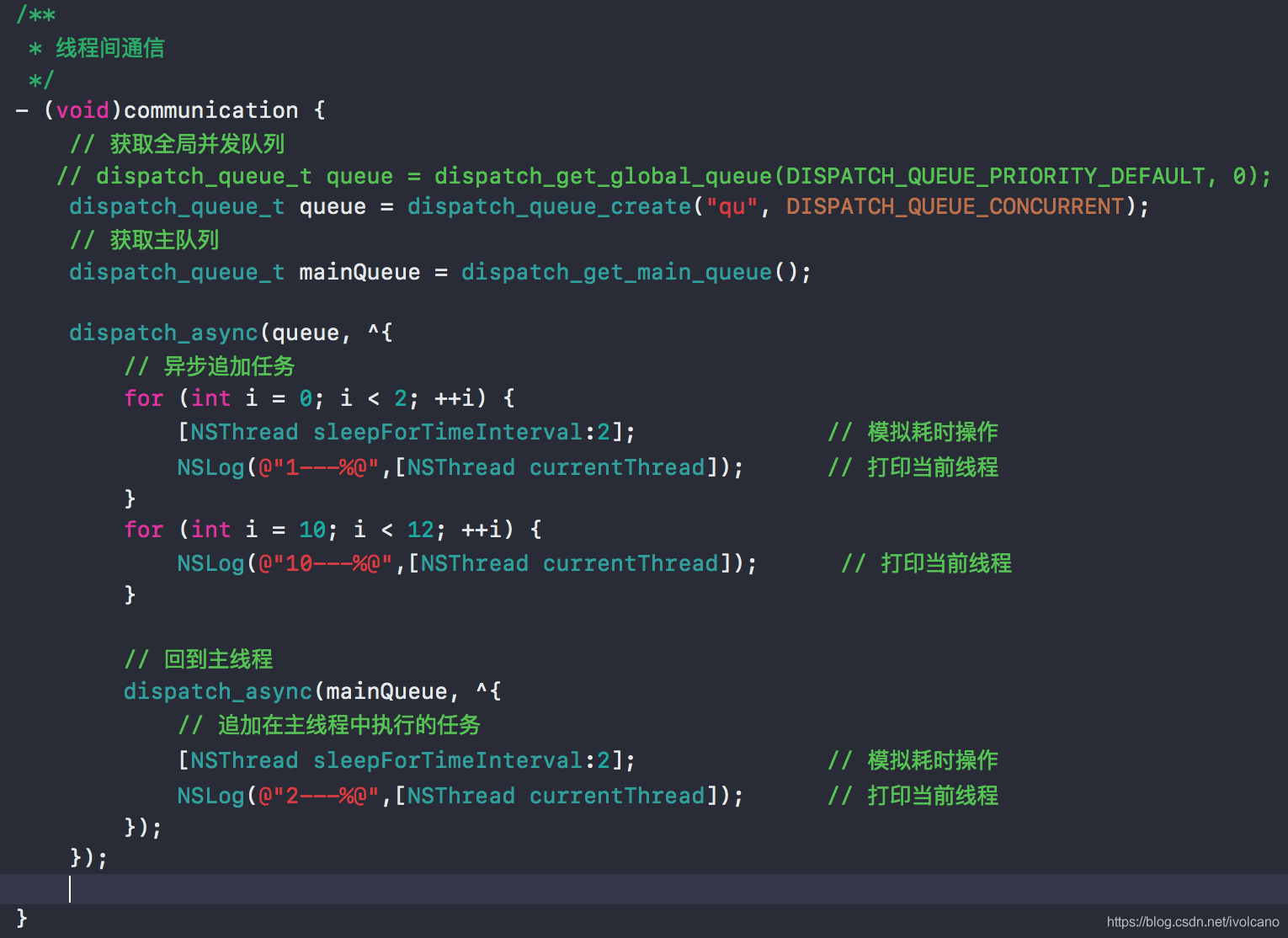Click the 线程间通信 comment text

click(x=110, y=48)
